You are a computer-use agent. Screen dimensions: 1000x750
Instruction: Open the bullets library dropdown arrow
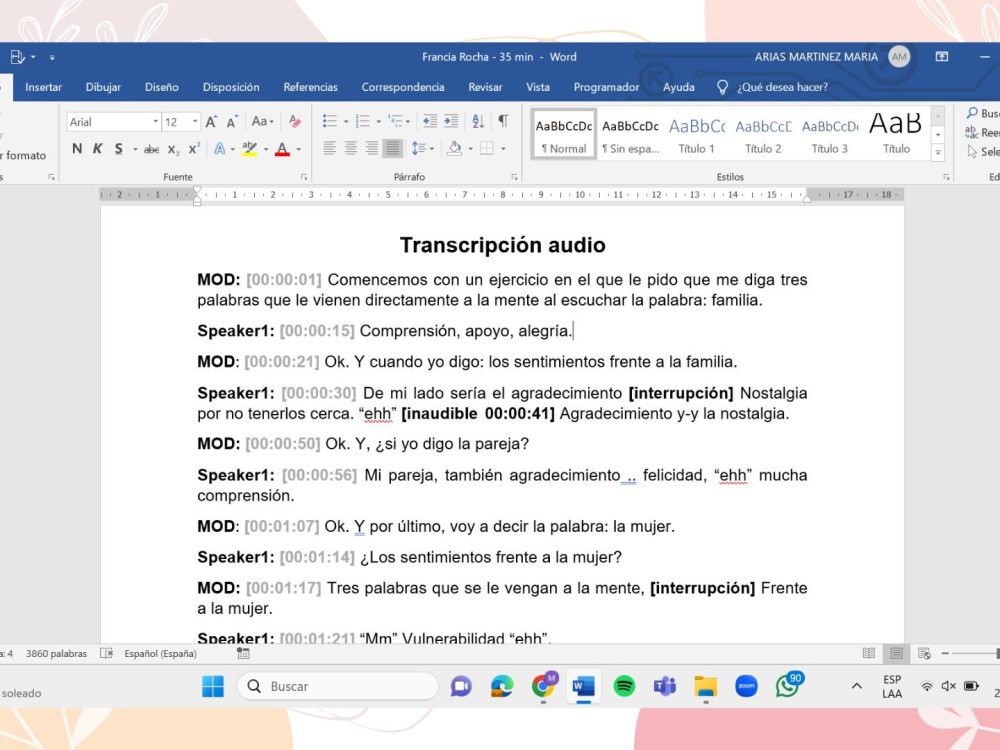(346, 121)
